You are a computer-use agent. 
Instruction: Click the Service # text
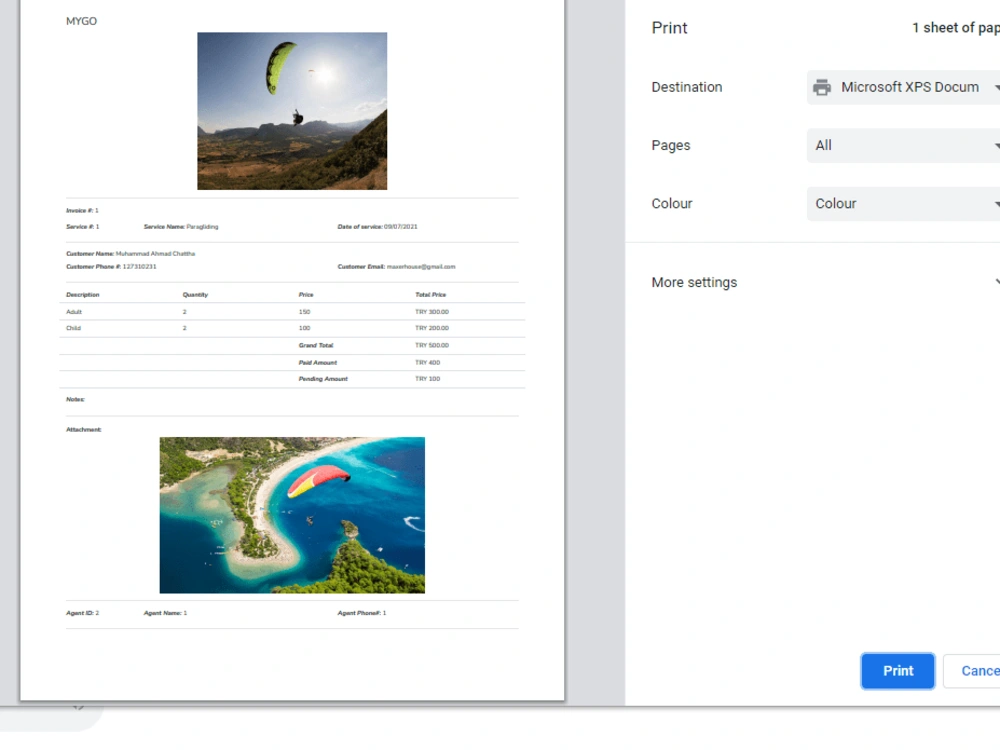(82, 226)
